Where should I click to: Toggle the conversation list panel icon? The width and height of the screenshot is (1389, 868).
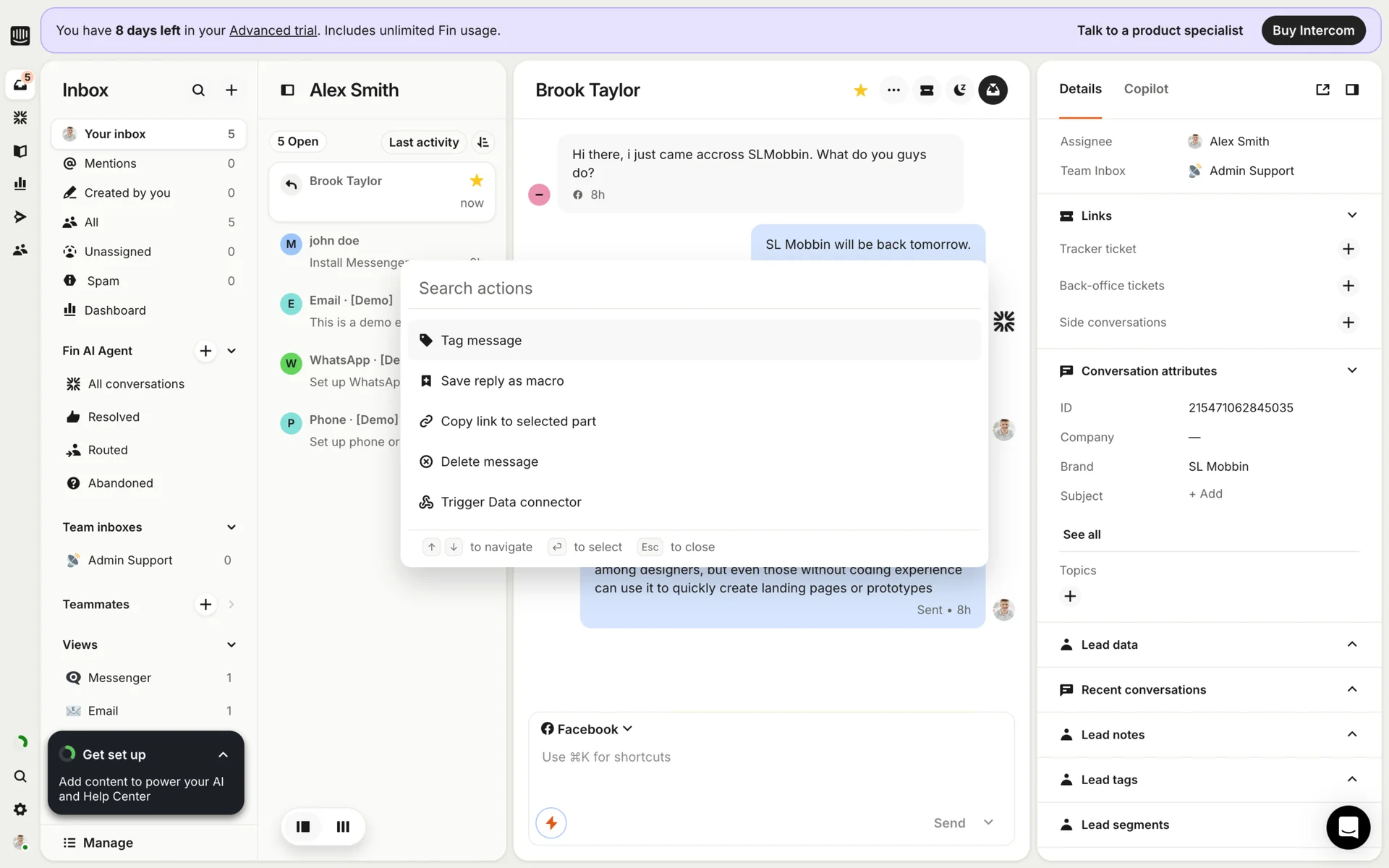point(287,90)
